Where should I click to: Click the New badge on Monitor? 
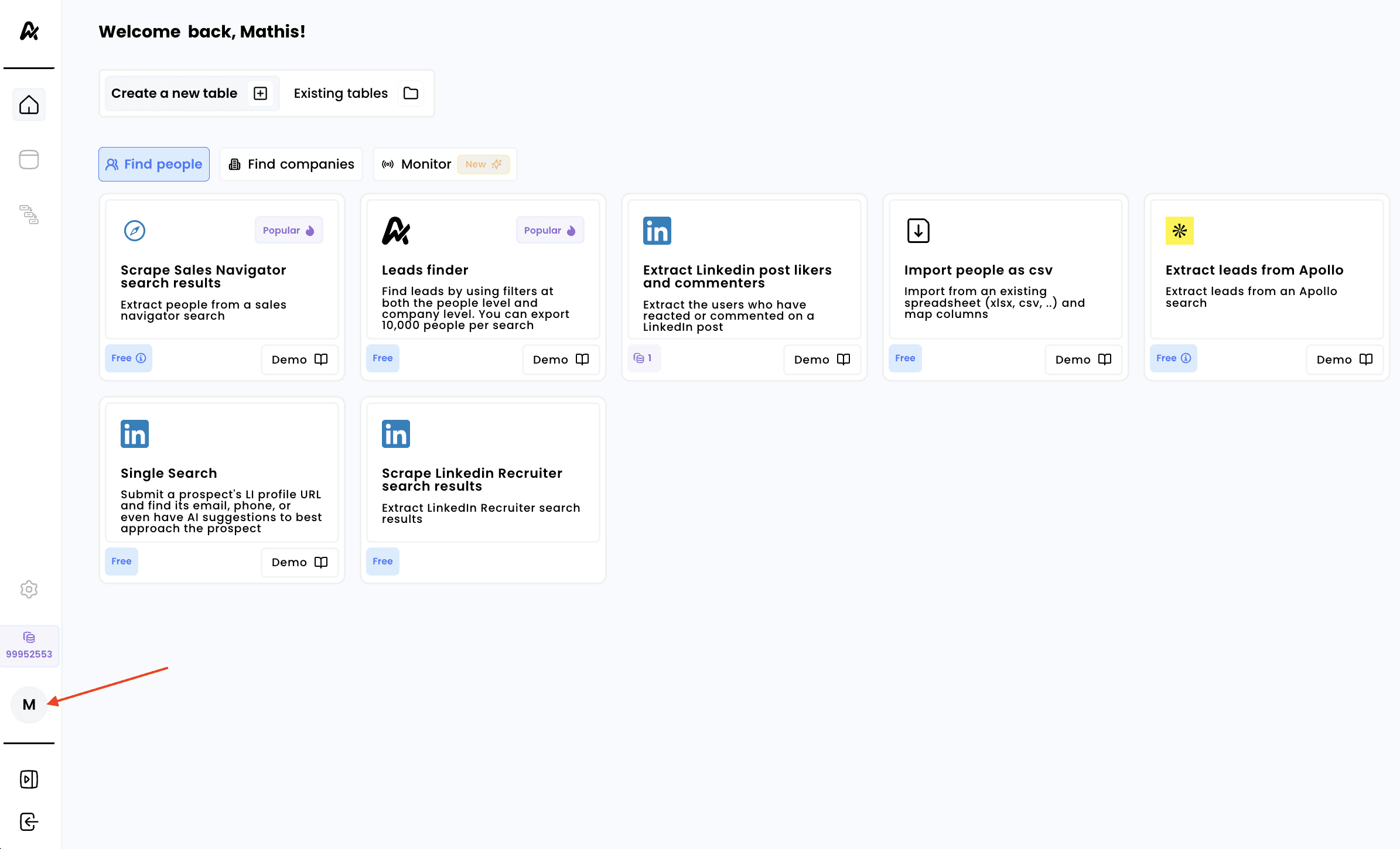[483, 165]
